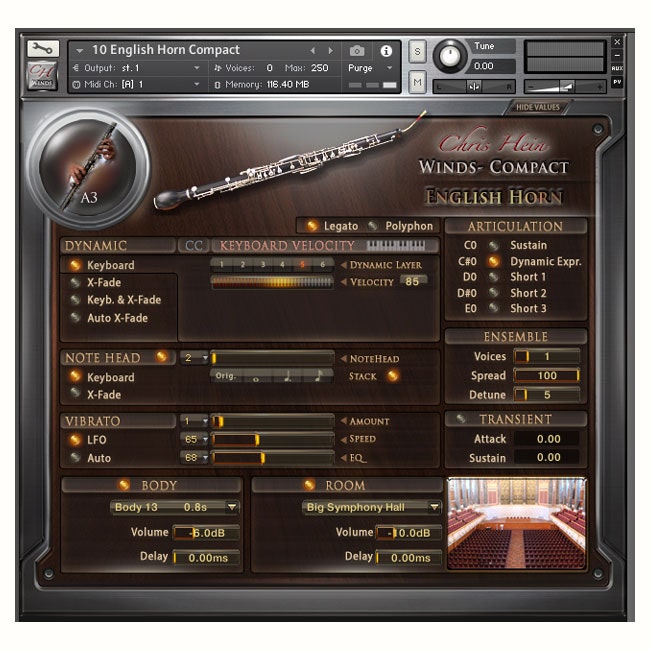Open the Note Head value 2 dropdown
The image size is (650, 650).
194,358
